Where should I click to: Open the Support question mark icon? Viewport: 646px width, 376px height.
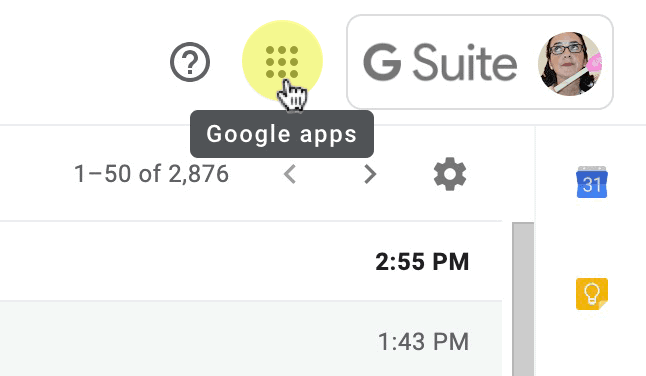coord(190,62)
